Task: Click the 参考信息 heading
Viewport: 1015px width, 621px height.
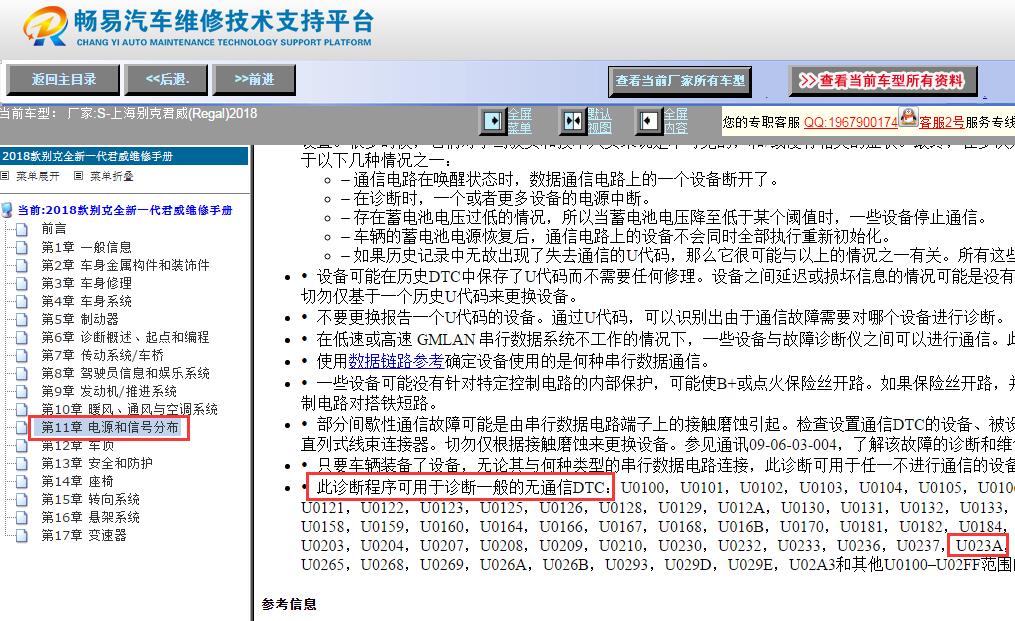Action: (x=289, y=604)
